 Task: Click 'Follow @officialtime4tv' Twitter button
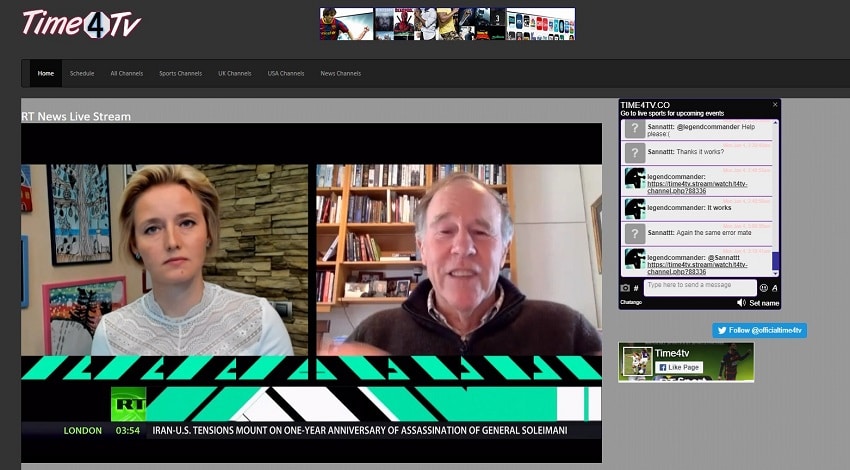pos(759,330)
